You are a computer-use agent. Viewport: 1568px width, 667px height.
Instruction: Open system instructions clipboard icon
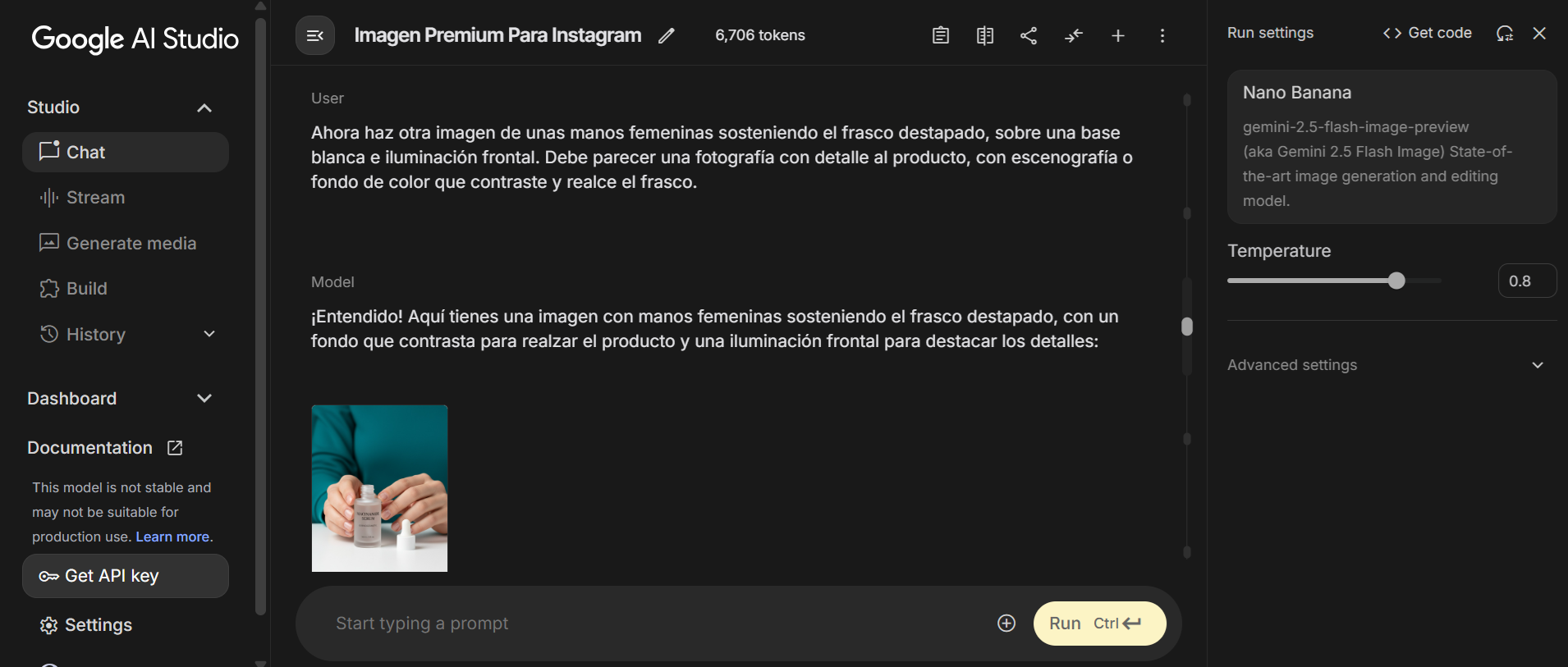941,35
